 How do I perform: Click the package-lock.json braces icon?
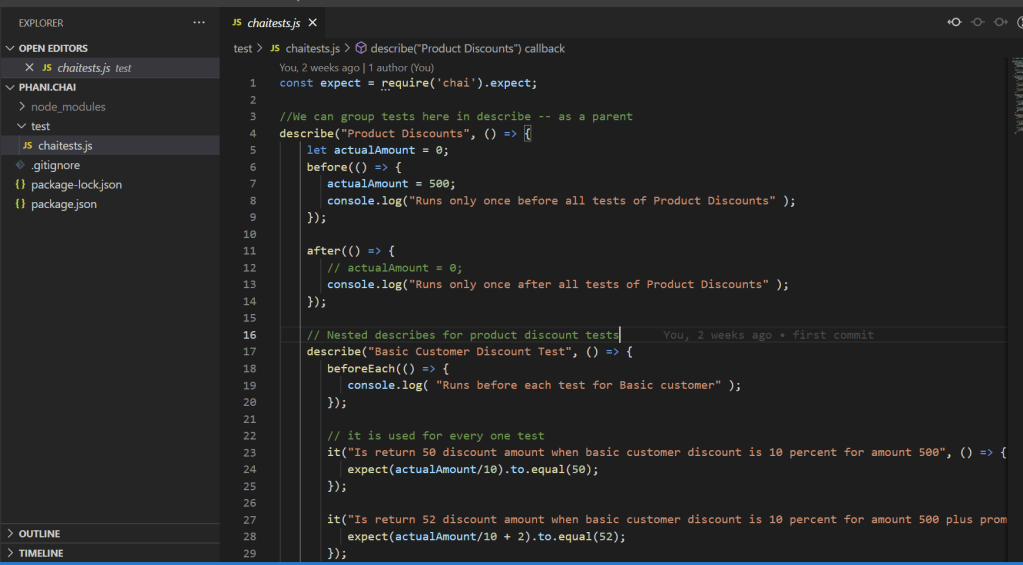[20, 185]
